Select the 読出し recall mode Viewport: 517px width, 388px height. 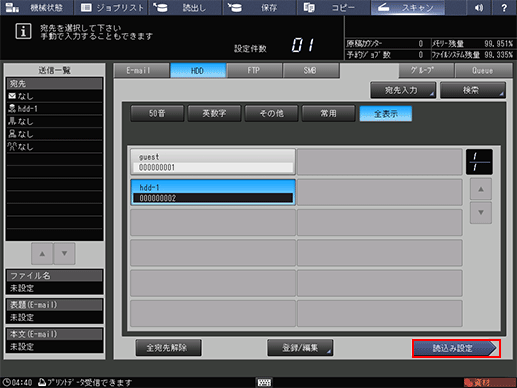click(x=185, y=7)
